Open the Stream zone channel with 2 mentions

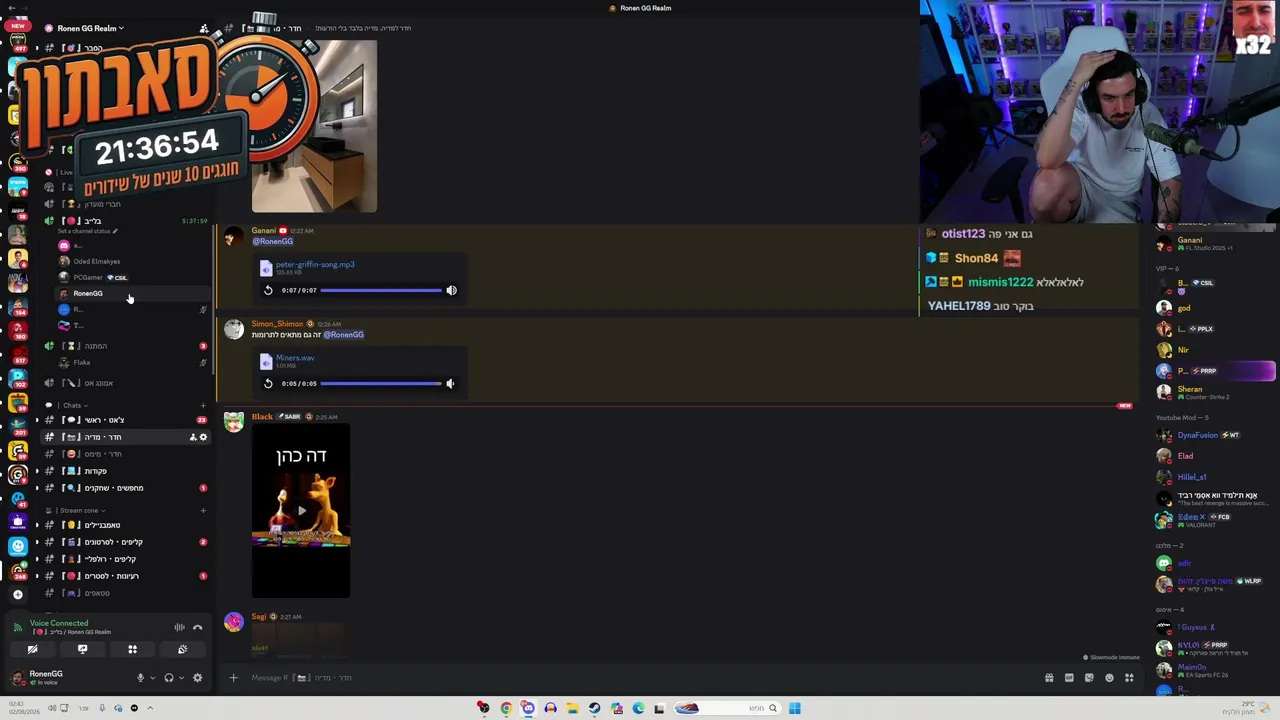[126, 542]
